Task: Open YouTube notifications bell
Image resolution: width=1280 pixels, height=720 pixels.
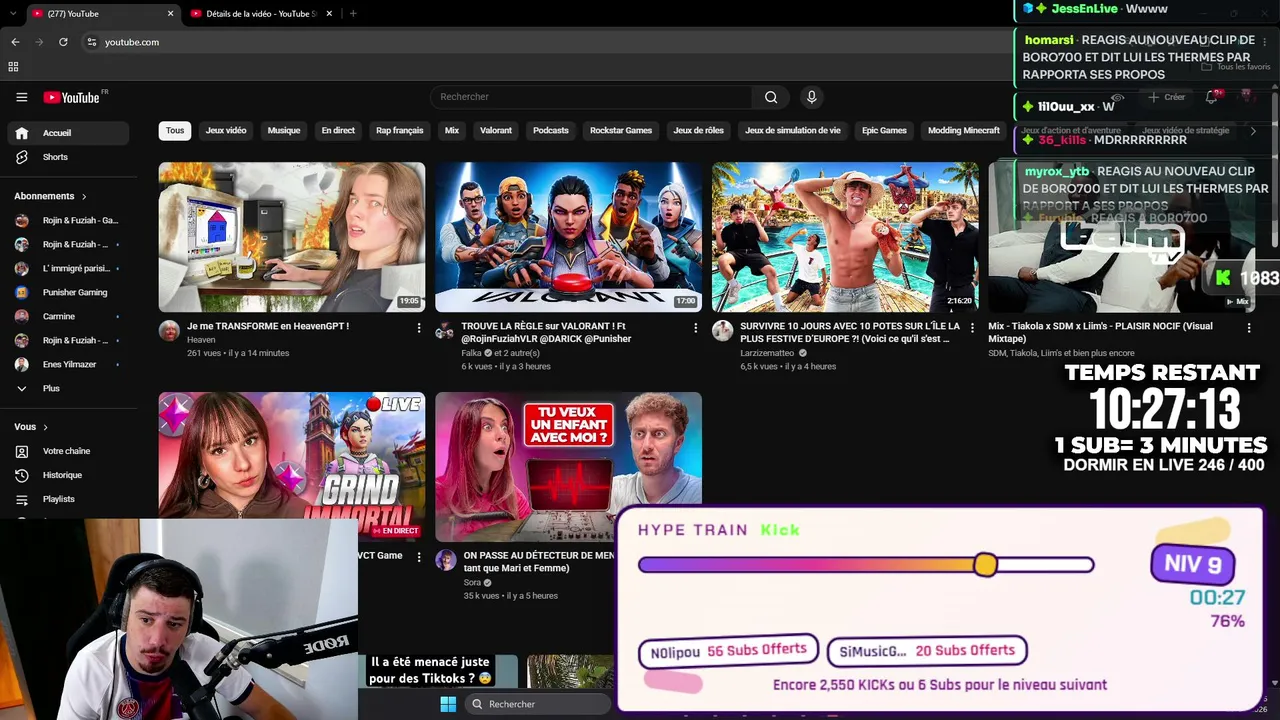Action: [x=1211, y=97]
